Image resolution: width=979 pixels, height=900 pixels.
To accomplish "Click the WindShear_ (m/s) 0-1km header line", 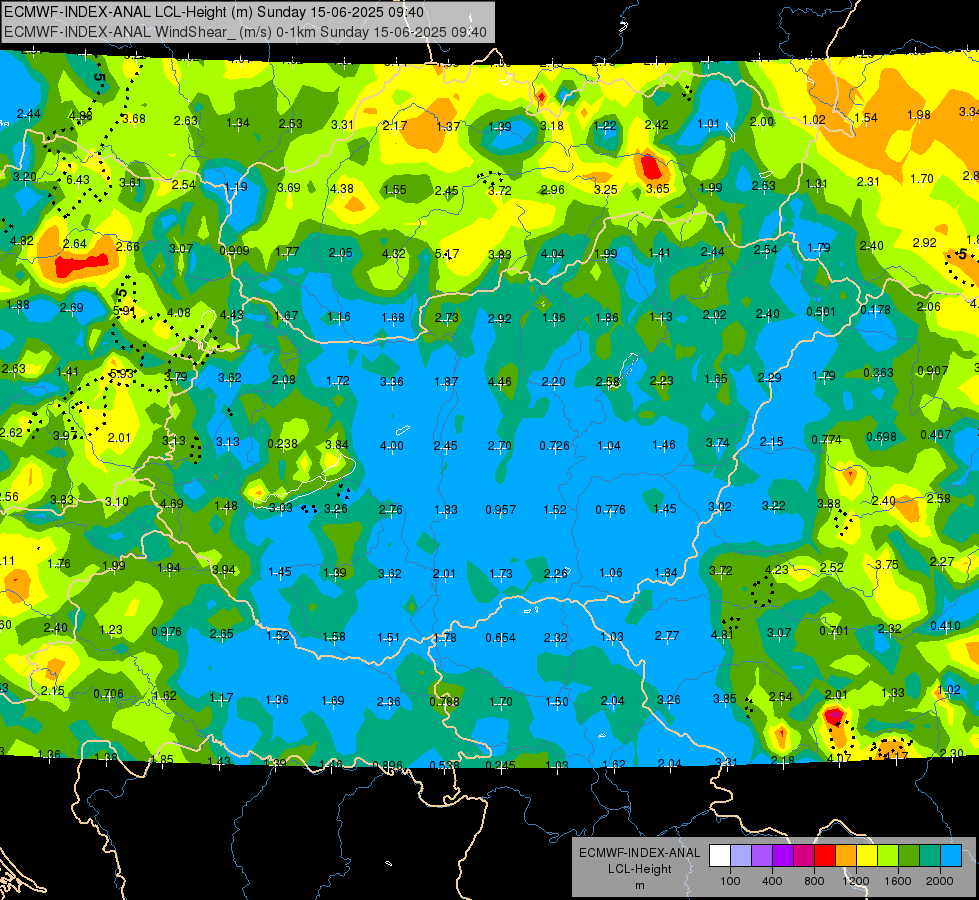I will click(x=245, y=32).
